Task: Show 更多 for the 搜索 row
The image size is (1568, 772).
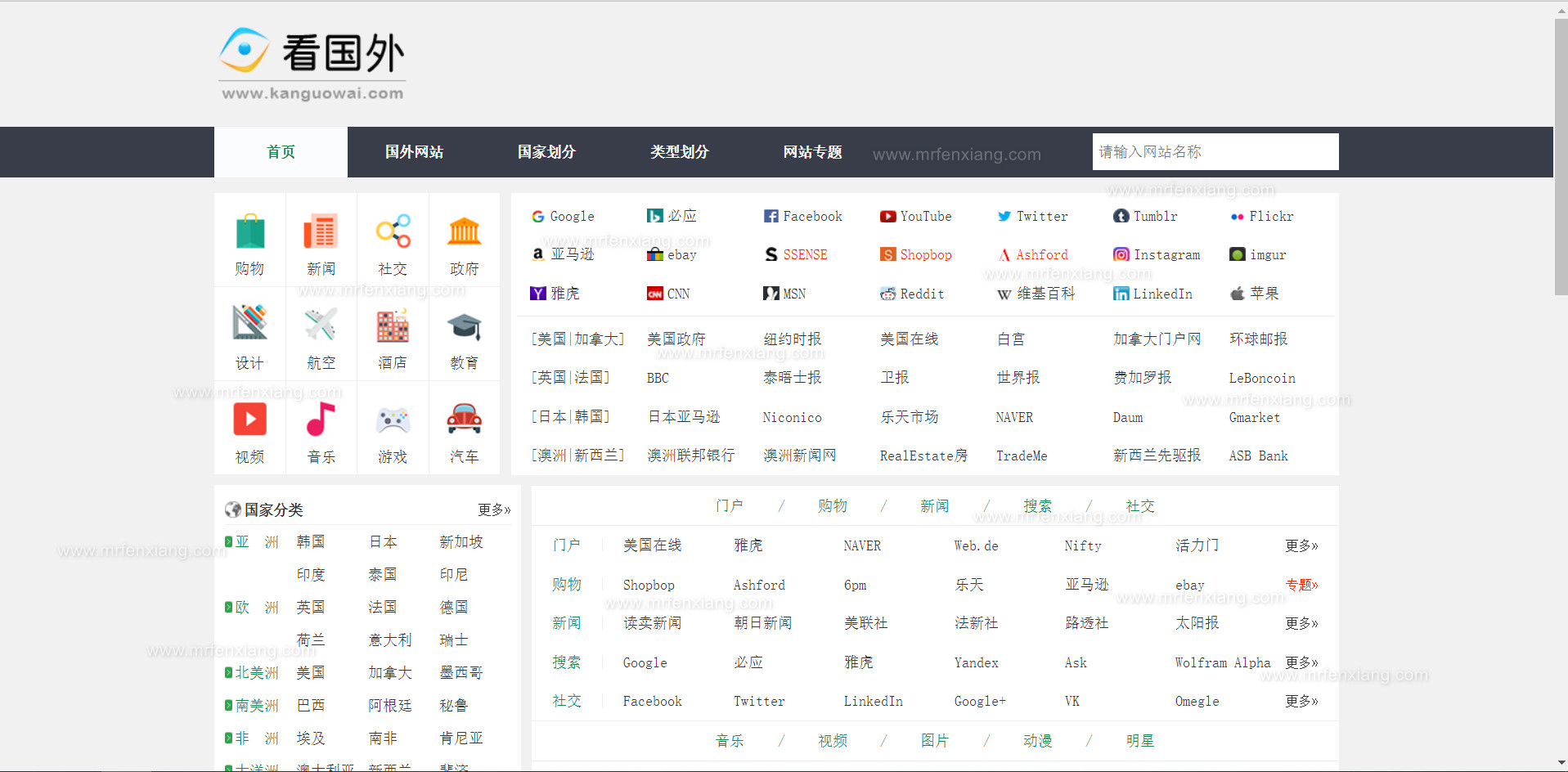Action: (1301, 662)
